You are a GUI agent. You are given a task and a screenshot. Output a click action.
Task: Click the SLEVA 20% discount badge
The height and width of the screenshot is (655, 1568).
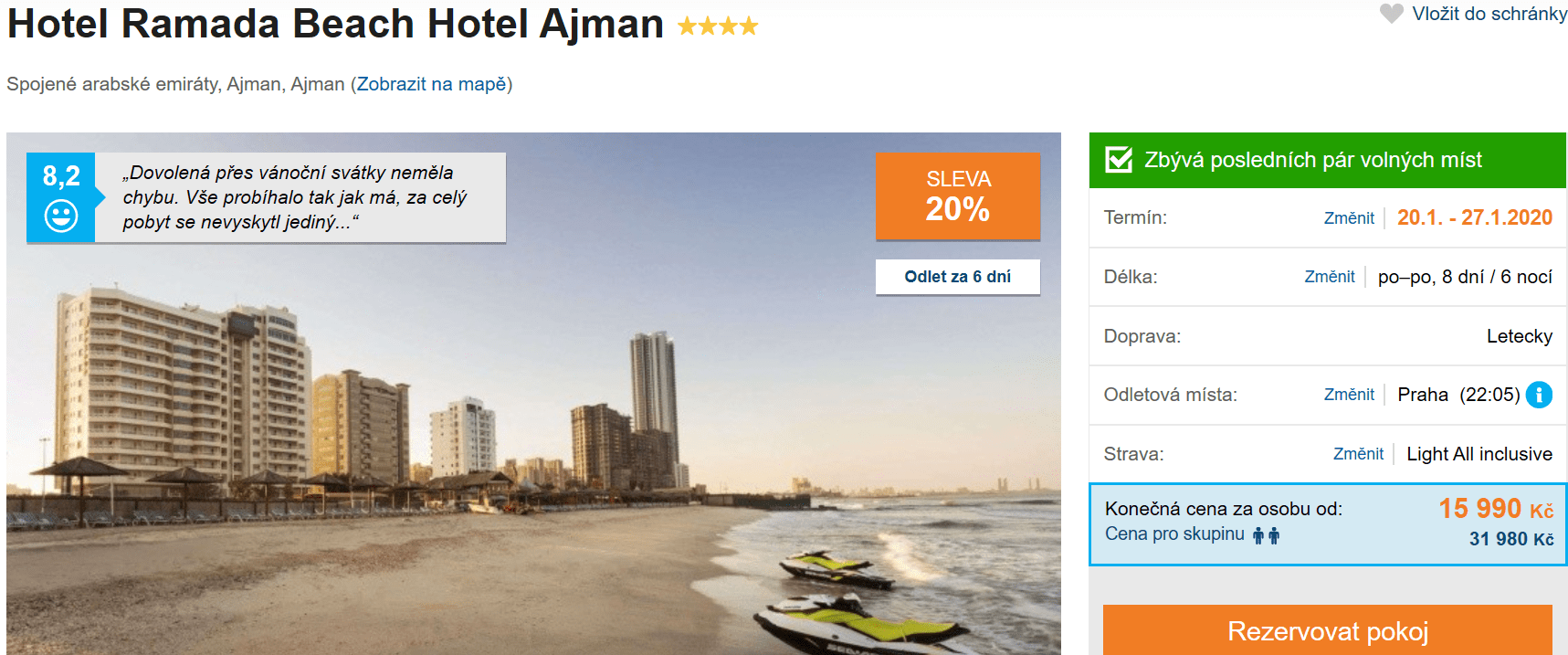click(958, 196)
